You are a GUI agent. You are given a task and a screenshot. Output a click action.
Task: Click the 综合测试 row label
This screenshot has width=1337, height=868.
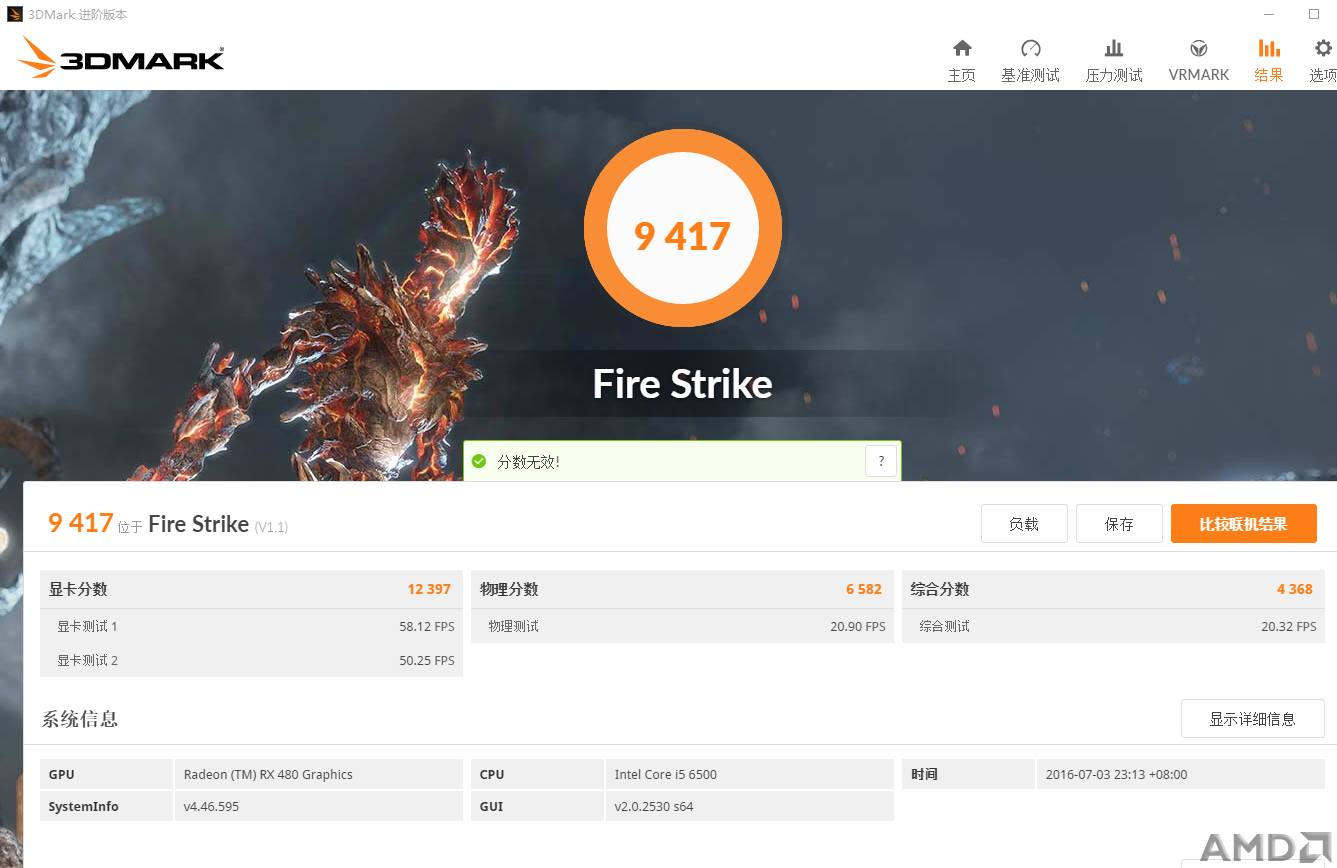point(945,627)
